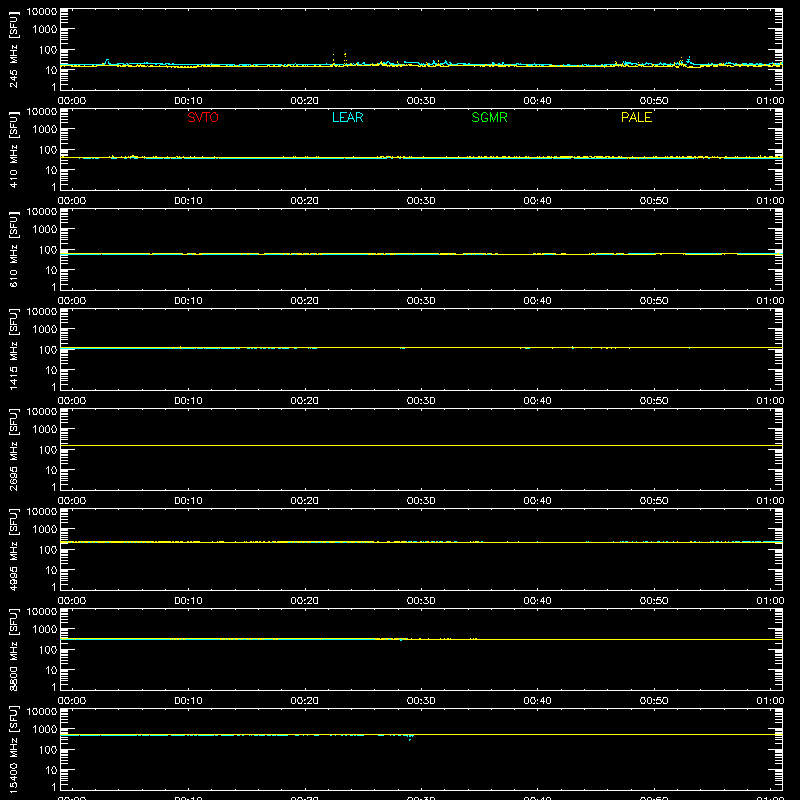Click the 10000 tick of the 245 MHz plot
This screenshot has width=800, height=800.
[x=42, y=12]
